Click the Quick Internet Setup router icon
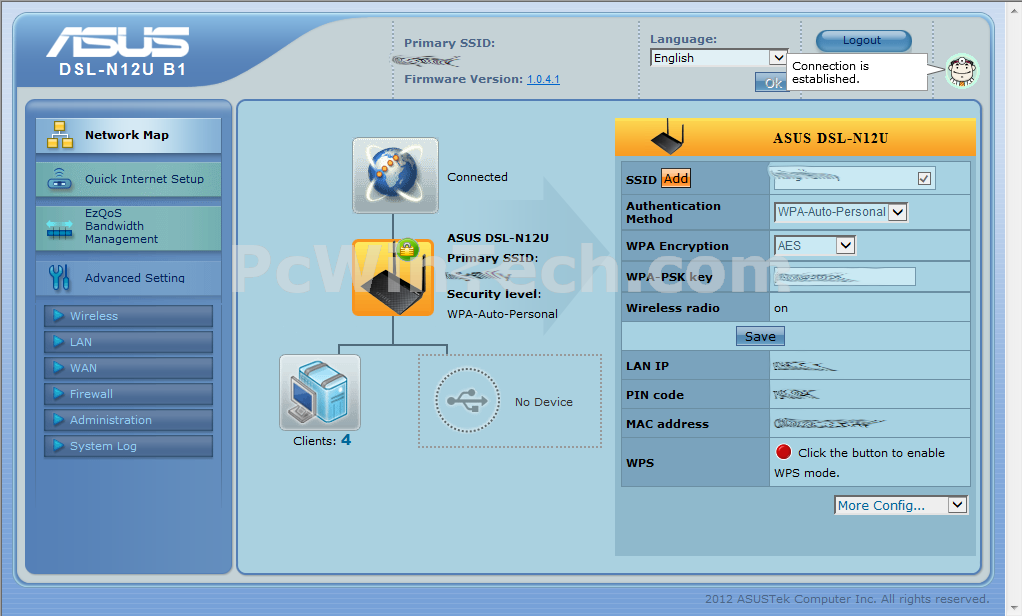The width and height of the screenshot is (1022, 616). tap(60, 179)
